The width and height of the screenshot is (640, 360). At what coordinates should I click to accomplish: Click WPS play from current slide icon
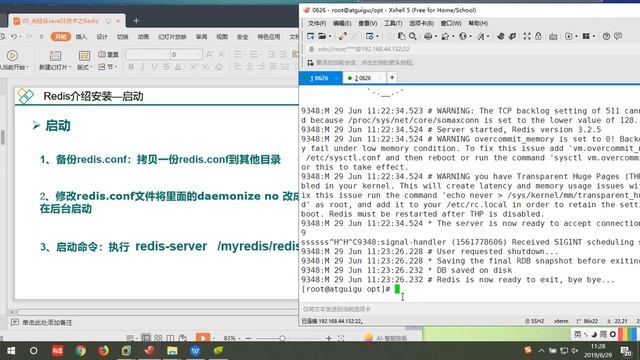coord(12,56)
